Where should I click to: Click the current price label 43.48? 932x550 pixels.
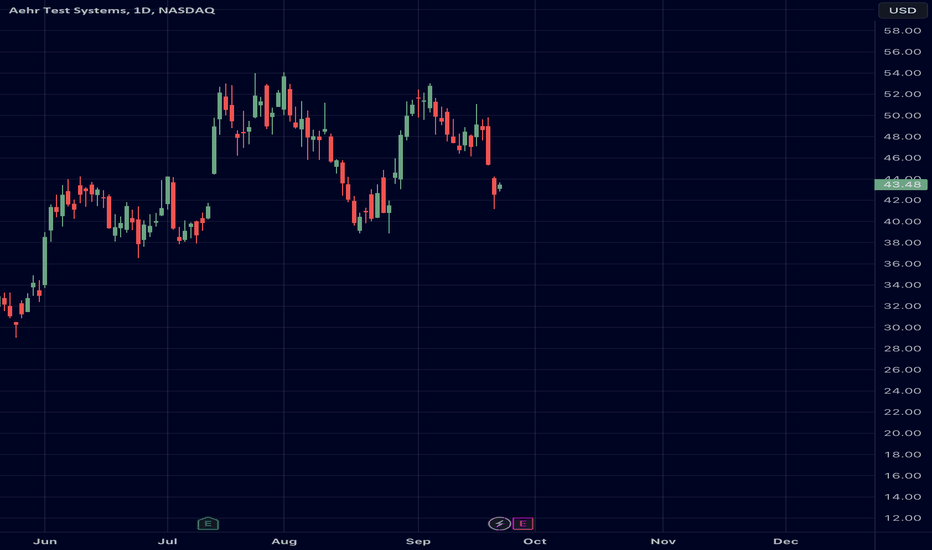(901, 184)
